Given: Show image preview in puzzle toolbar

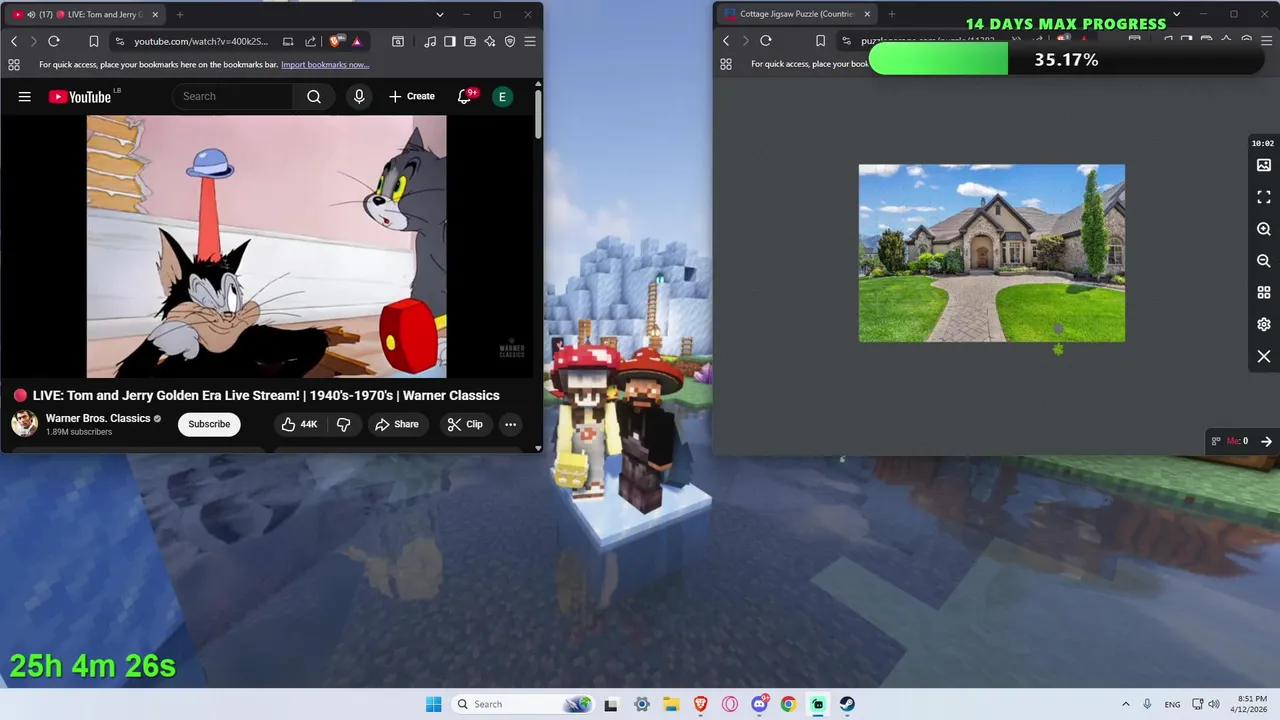Looking at the screenshot, I should click(x=1264, y=165).
